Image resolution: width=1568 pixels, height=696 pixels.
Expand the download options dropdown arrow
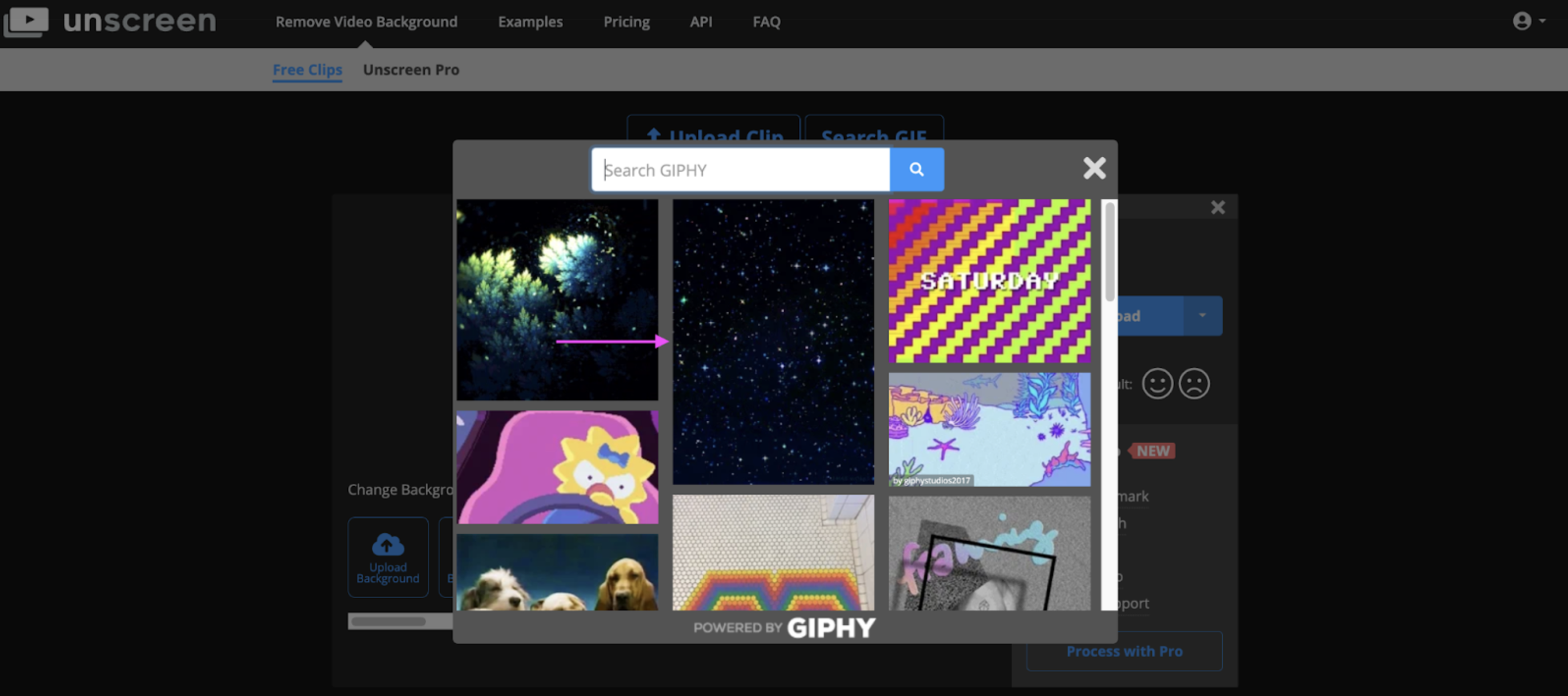(x=1202, y=316)
